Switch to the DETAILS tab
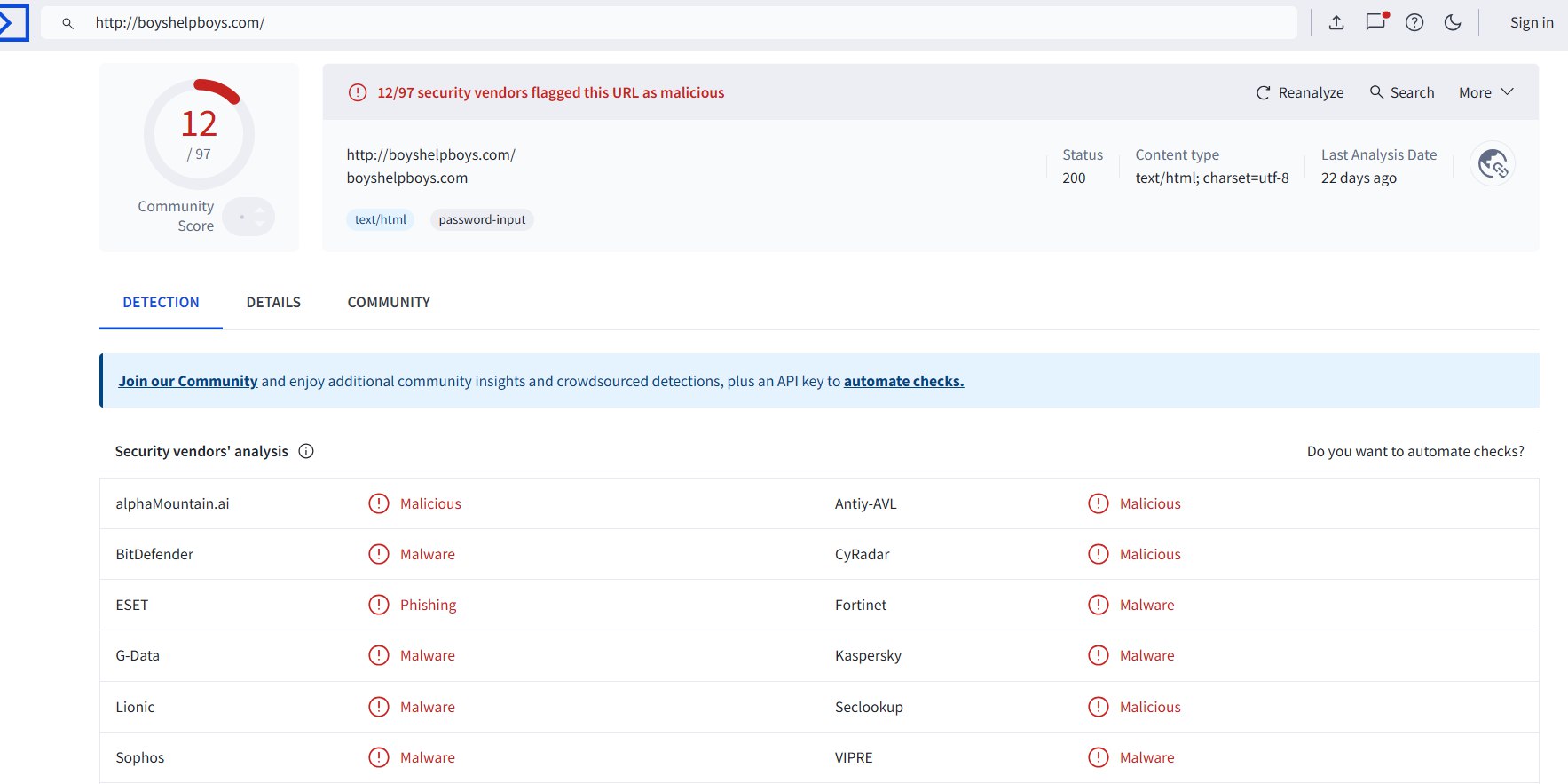 [273, 302]
